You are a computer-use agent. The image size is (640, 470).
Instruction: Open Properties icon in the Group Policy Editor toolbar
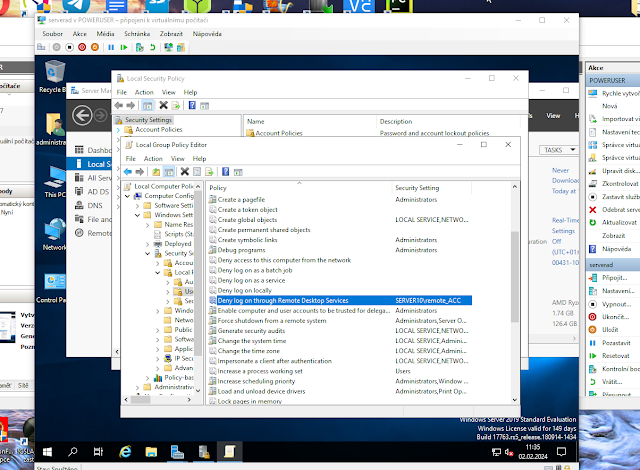[x=197, y=172]
